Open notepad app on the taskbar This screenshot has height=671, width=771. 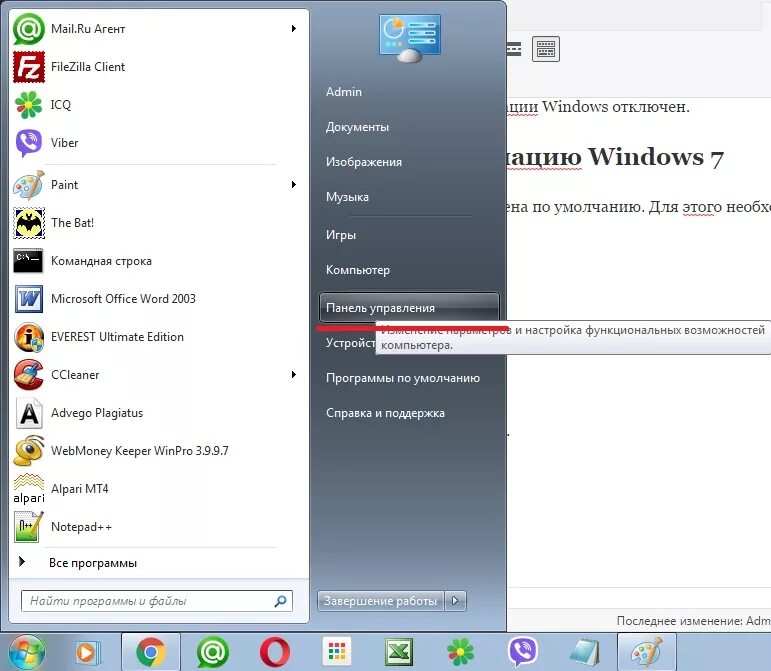(x=585, y=653)
